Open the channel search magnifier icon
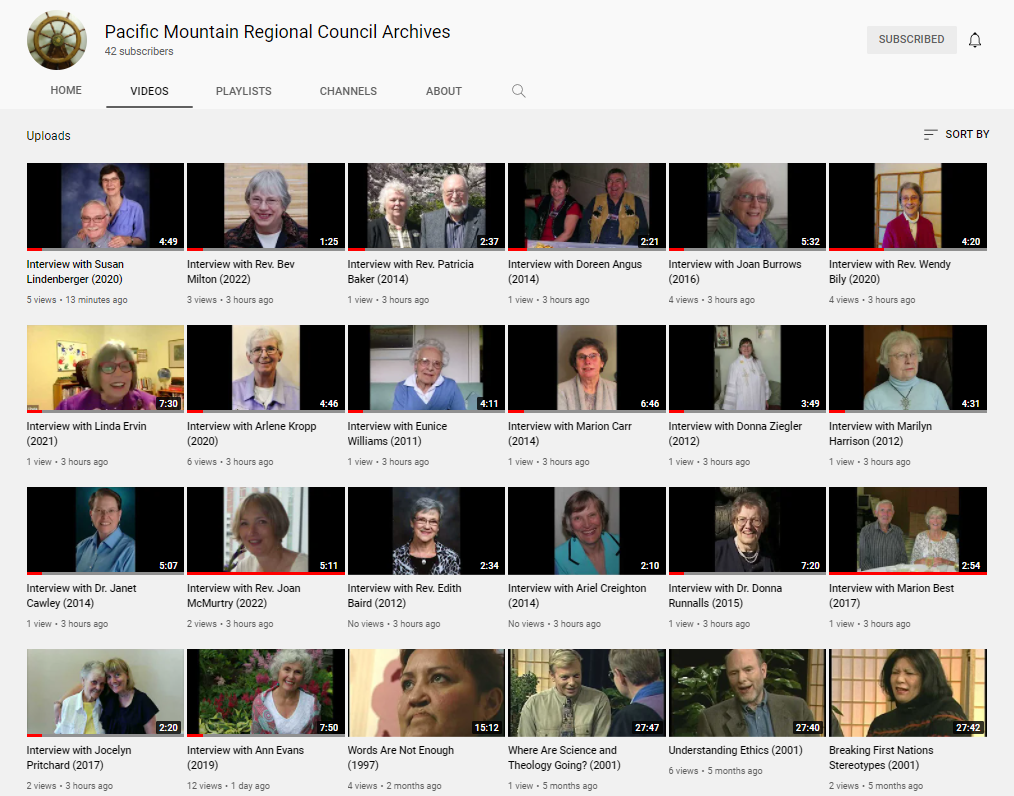This screenshot has width=1014, height=796. point(519,91)
